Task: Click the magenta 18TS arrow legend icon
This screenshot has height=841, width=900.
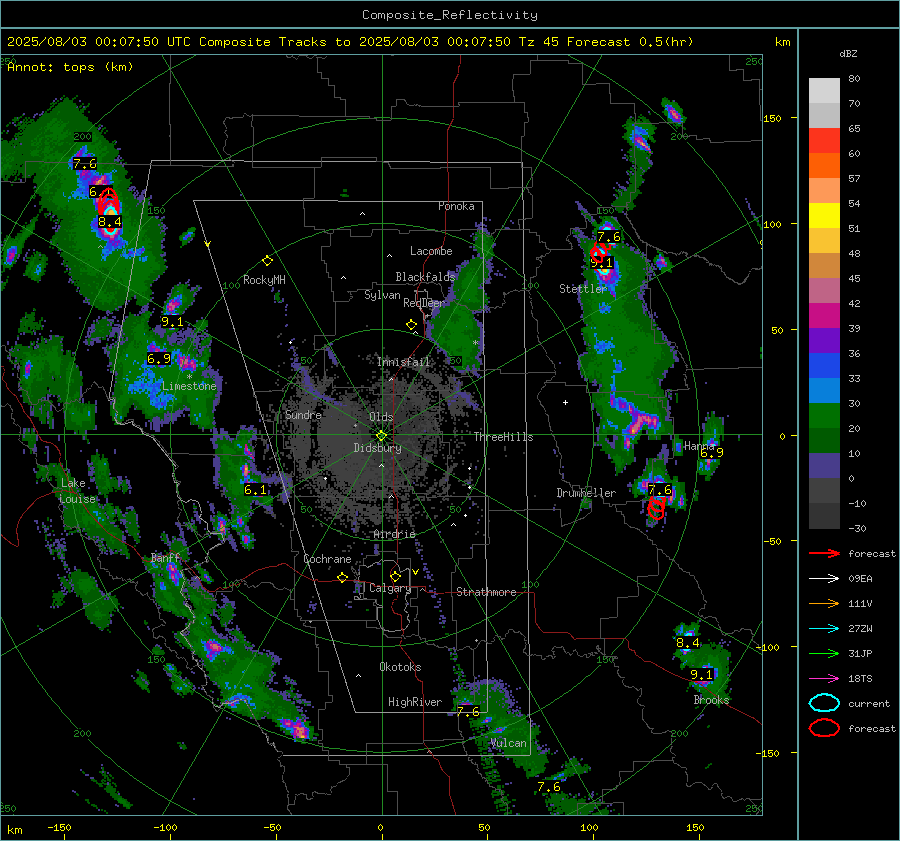Action: pos(824,679)
